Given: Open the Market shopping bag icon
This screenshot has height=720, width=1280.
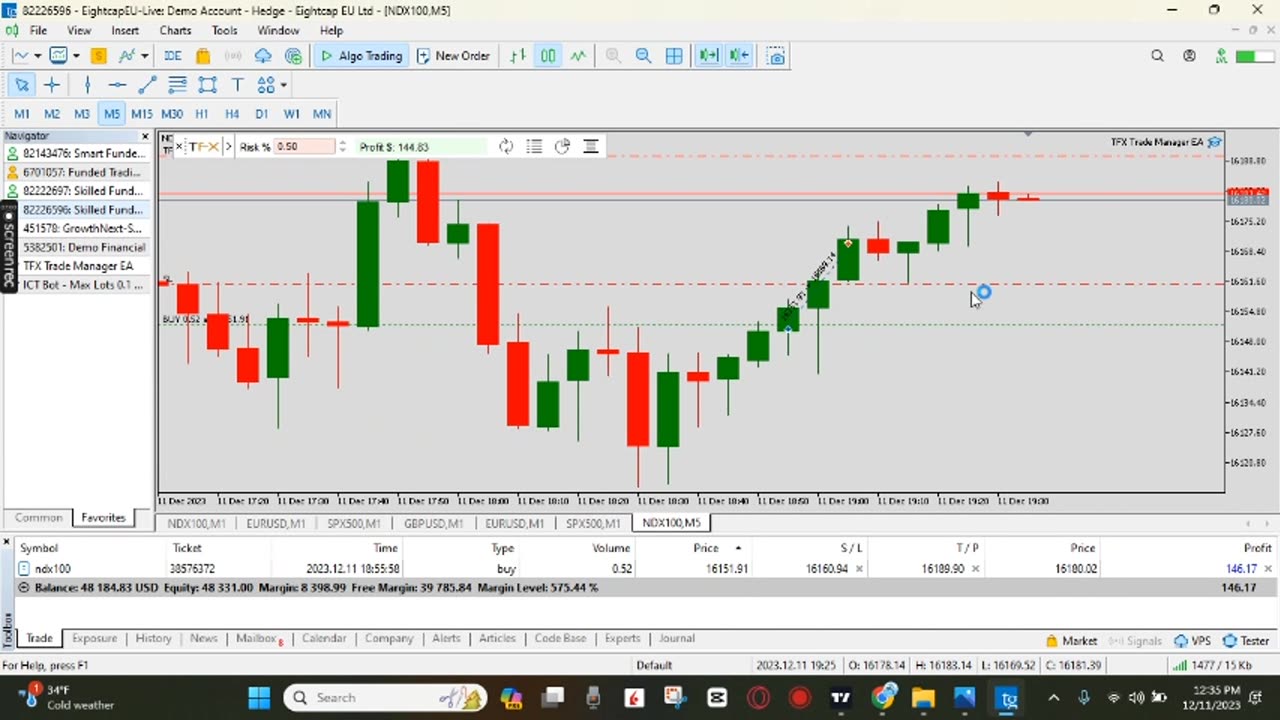Looking at the screenshot, I should [203, 56].
